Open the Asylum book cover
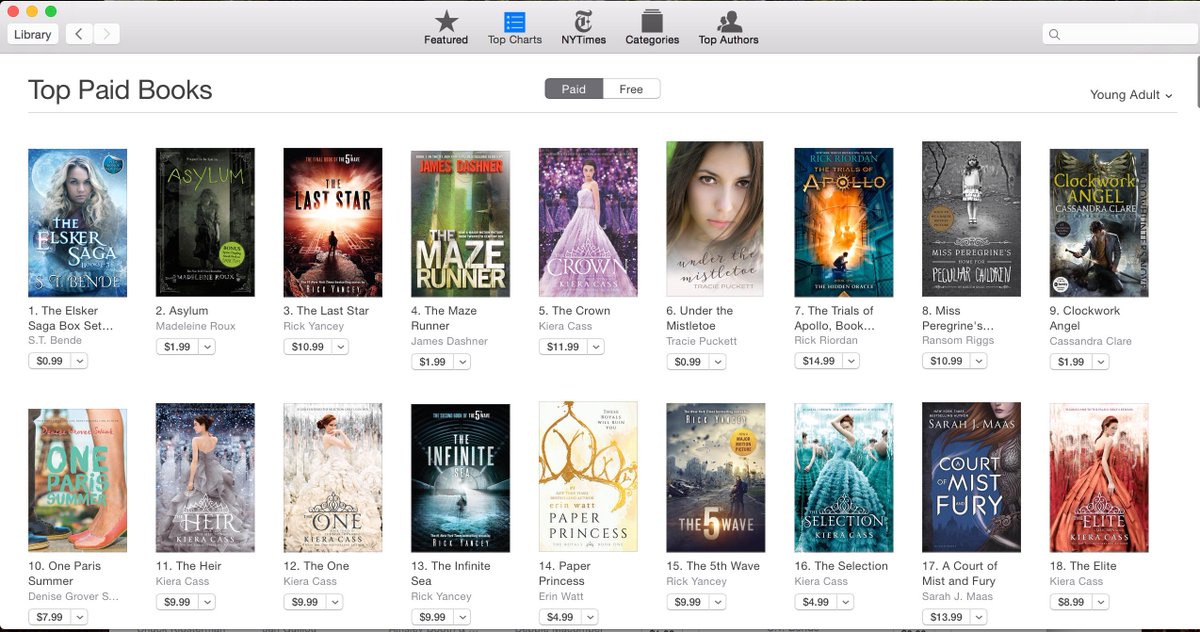The width and height of the screenshot is (1200, 632). [205, 223]
